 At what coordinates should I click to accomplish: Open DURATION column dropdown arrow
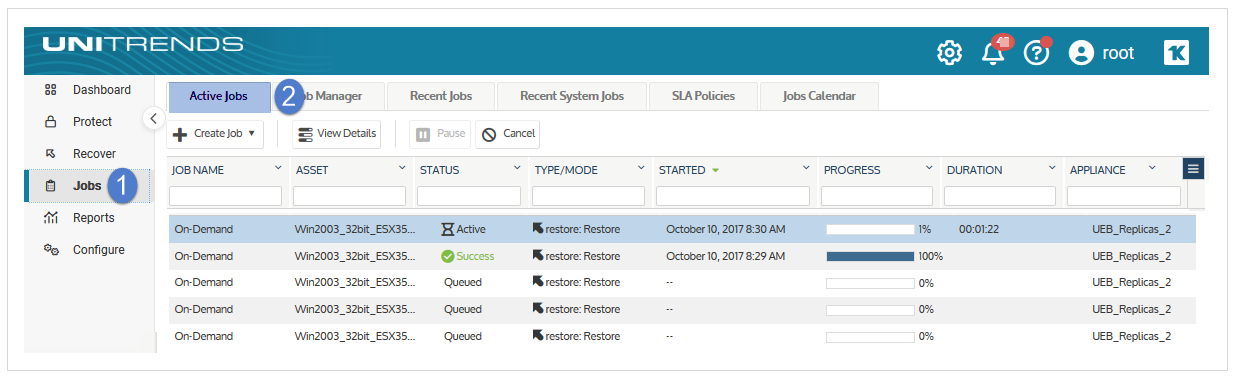1052,169
